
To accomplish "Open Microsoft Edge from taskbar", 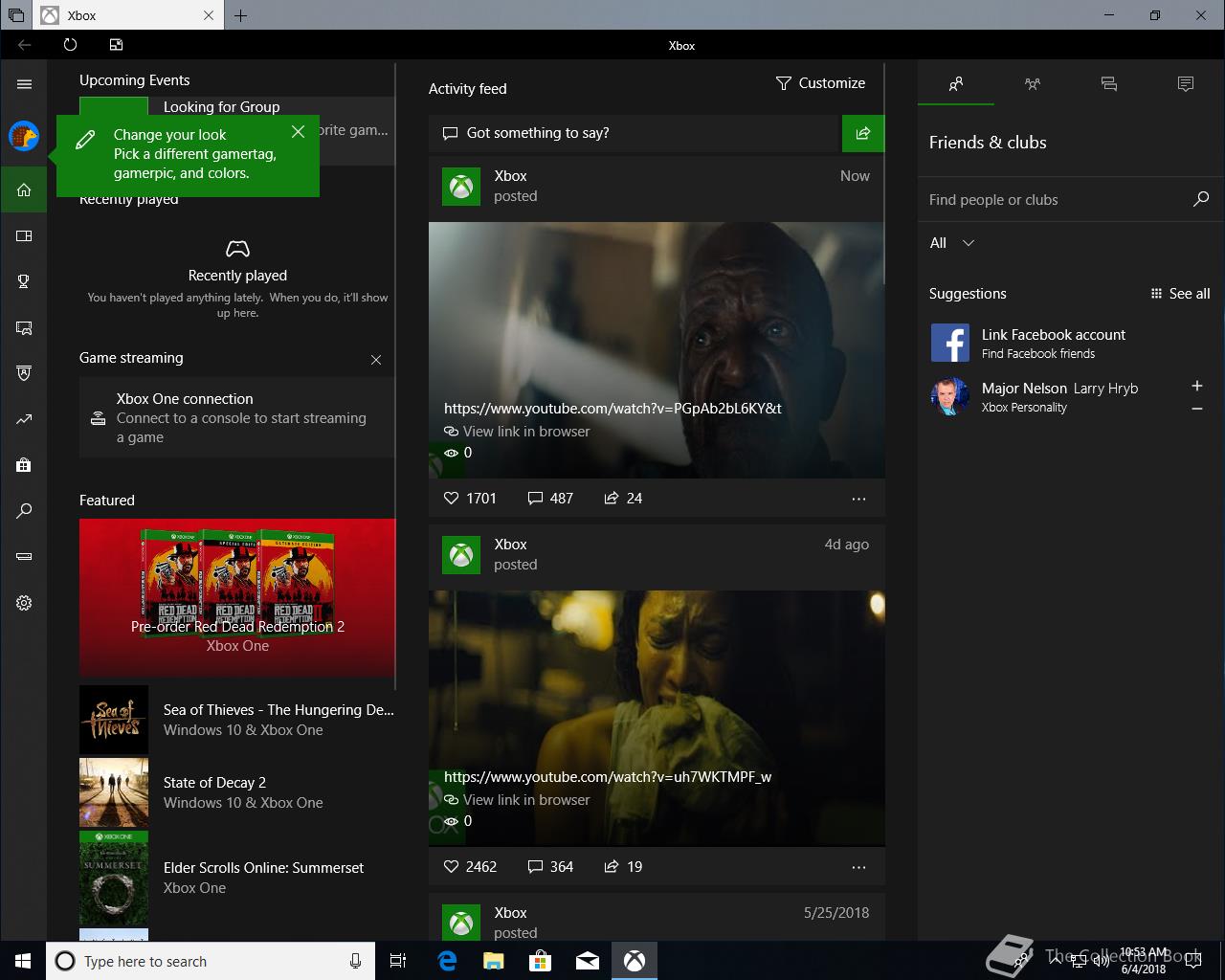I will pos(447,961).
